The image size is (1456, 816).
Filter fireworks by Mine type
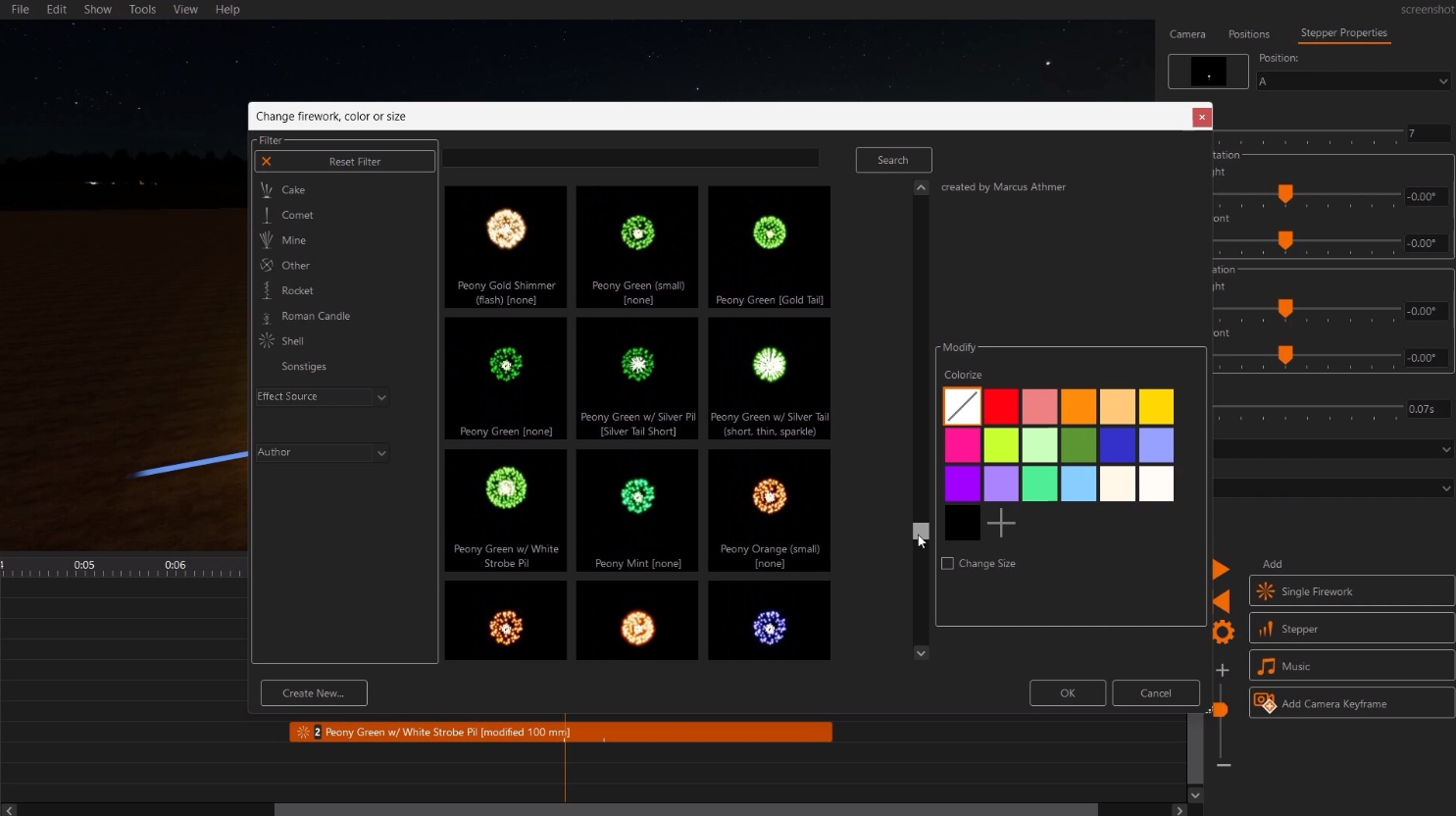(x=293, y=240)
